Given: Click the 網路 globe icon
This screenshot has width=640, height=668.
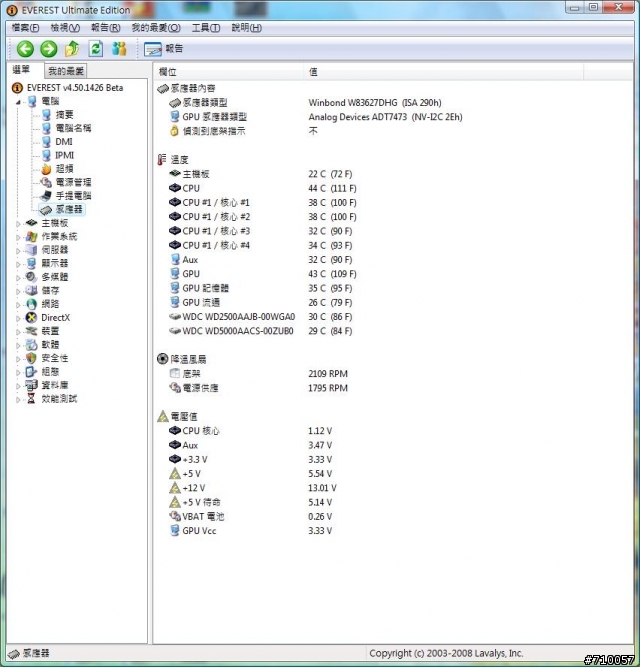Looking at the screenshot, I should [x=32, y=304].
